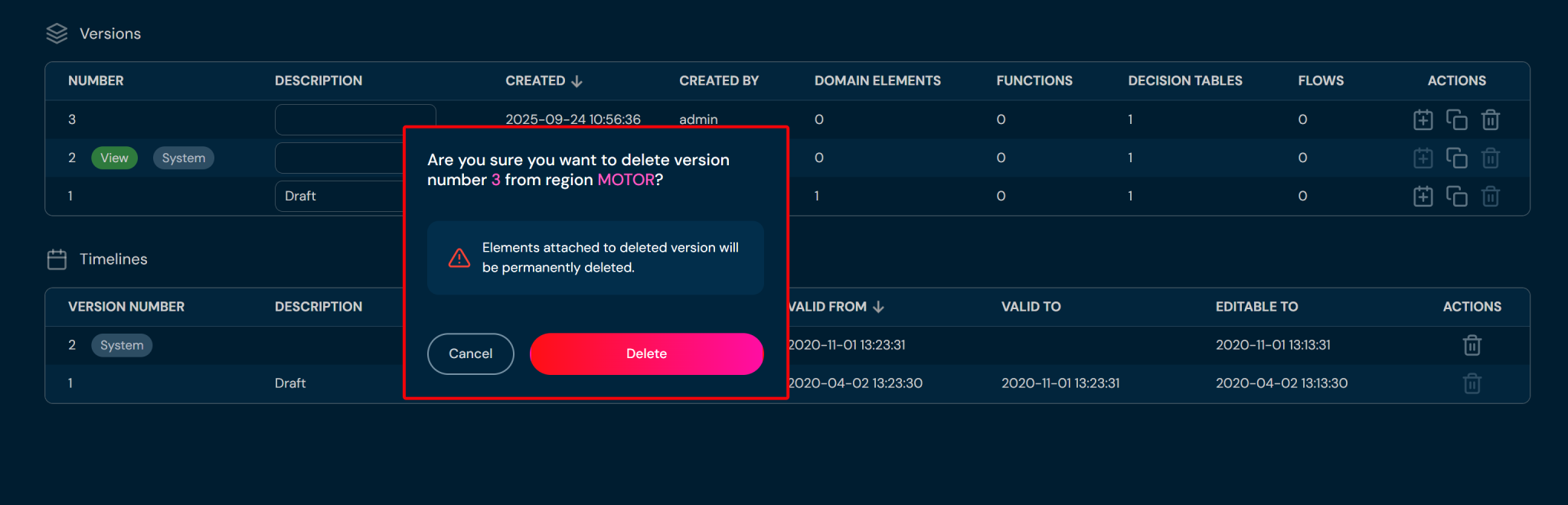Viewport: 1568px width, 505px height.
Task: Click the copy icon for version 1
Action: (1456, 197)
